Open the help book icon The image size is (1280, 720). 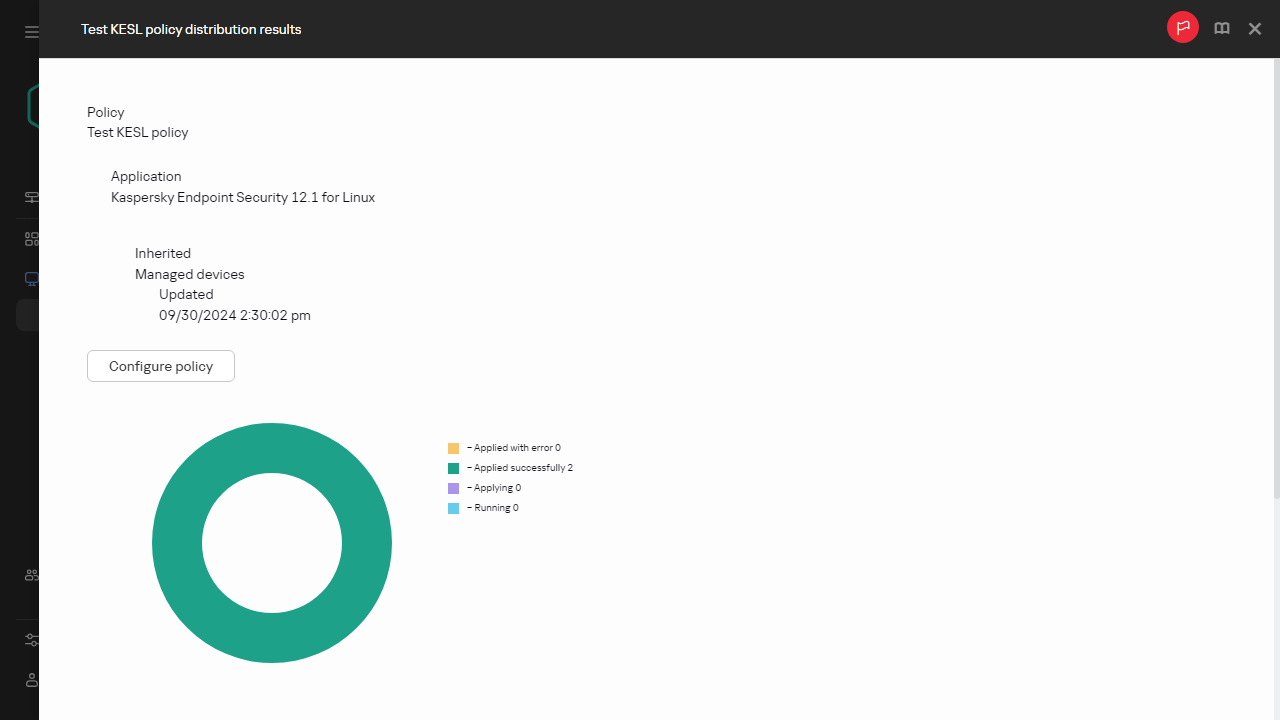point(1222,29)
